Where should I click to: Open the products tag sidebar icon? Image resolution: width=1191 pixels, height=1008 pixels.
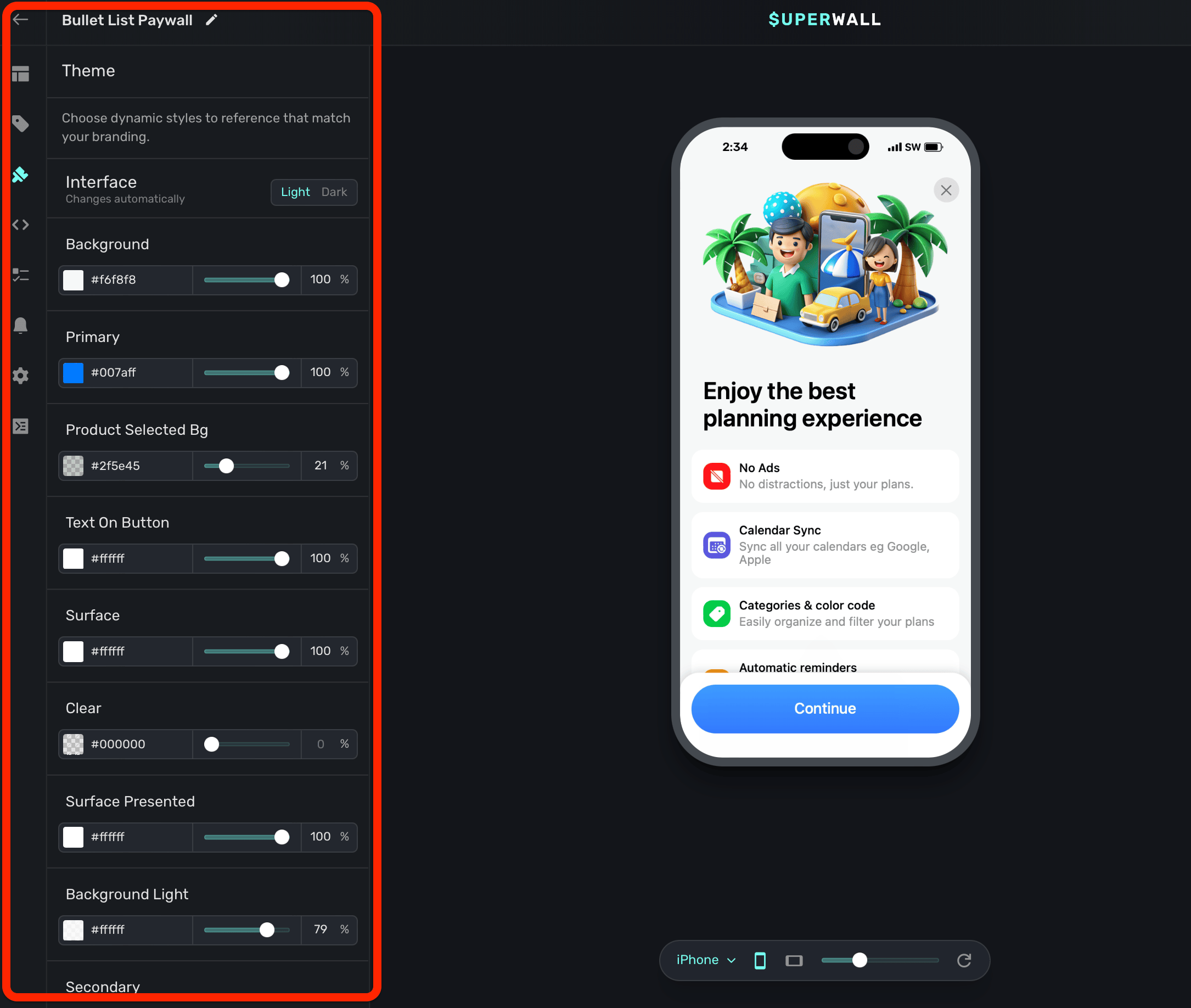point(20,124)
